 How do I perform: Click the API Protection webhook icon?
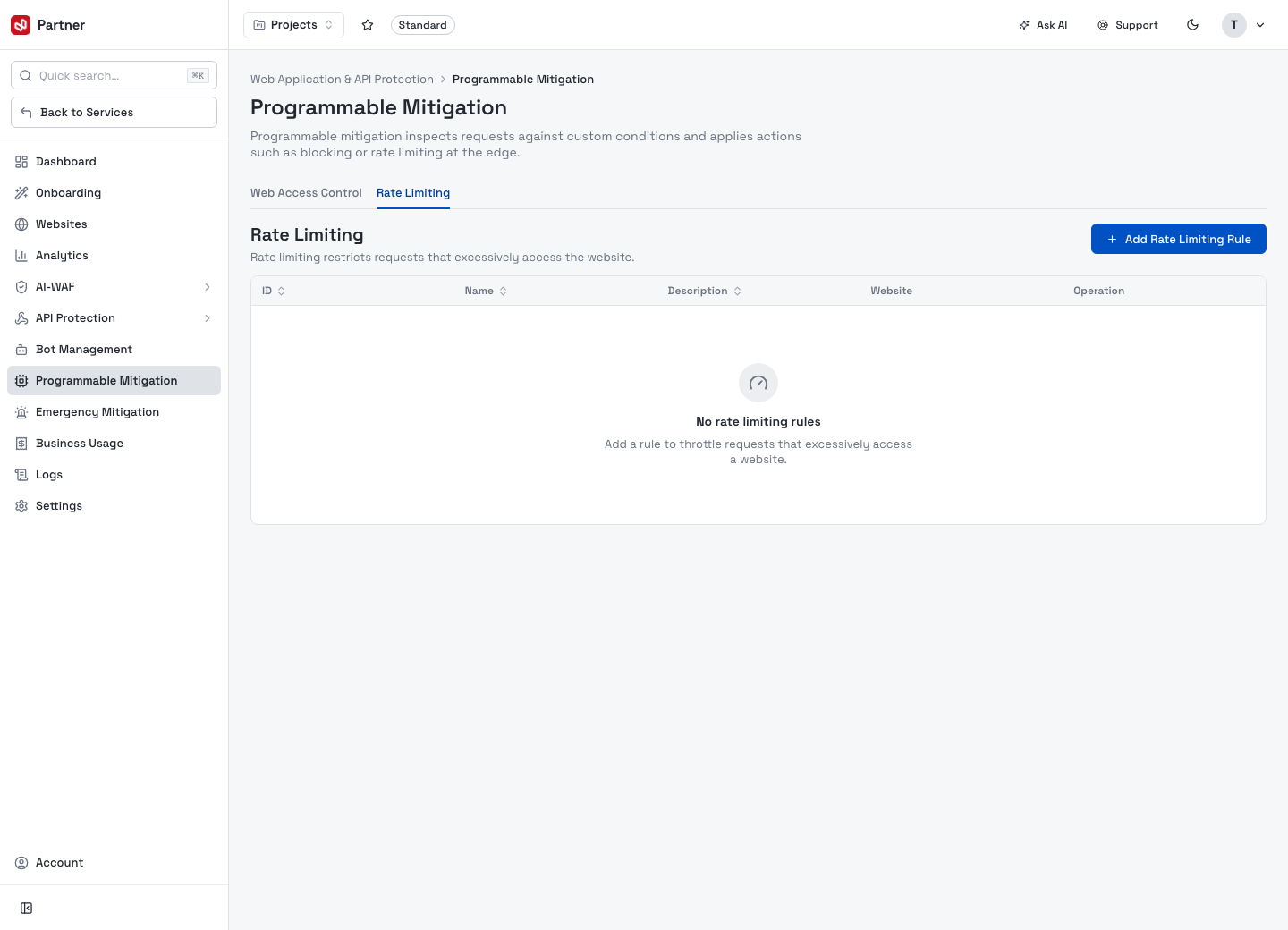pos(21,318)
